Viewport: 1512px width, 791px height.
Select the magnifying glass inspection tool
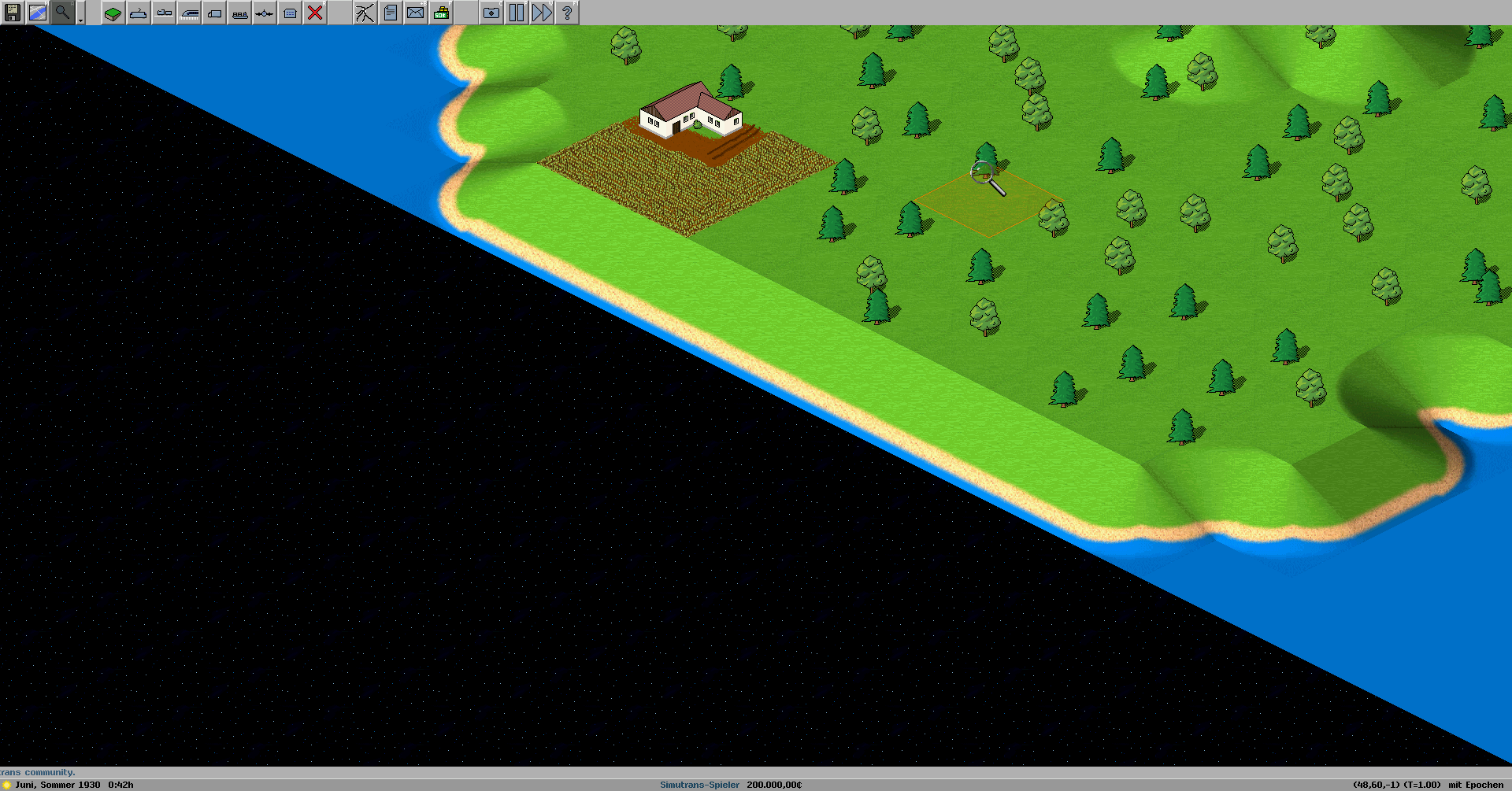(x=62, y=13)
